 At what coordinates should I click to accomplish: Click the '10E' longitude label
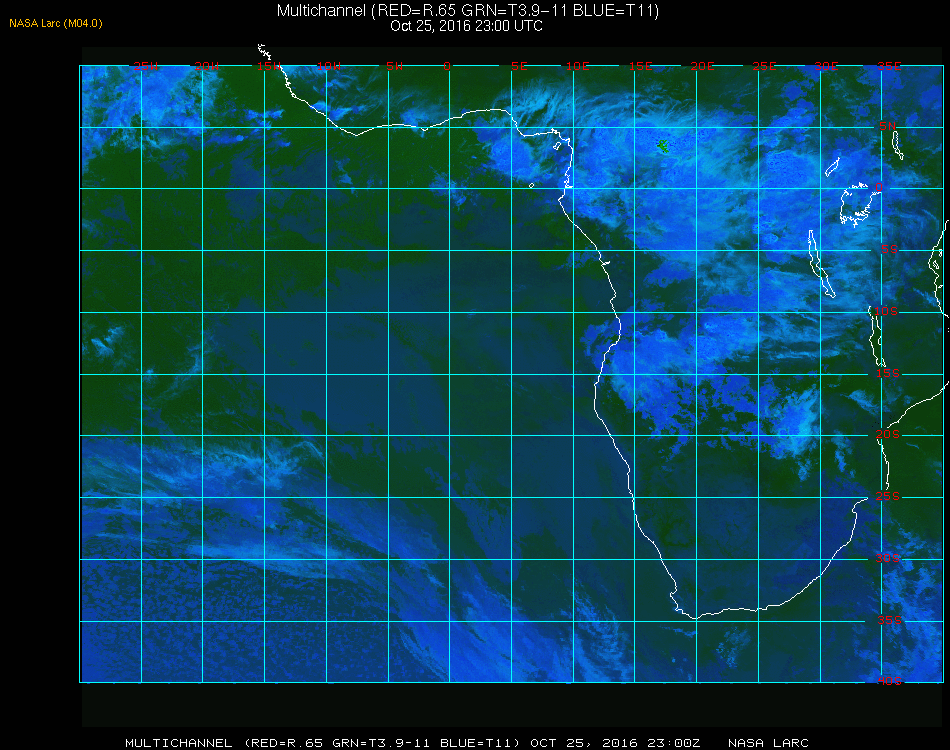pyautogui.click(x=577, y=66)
